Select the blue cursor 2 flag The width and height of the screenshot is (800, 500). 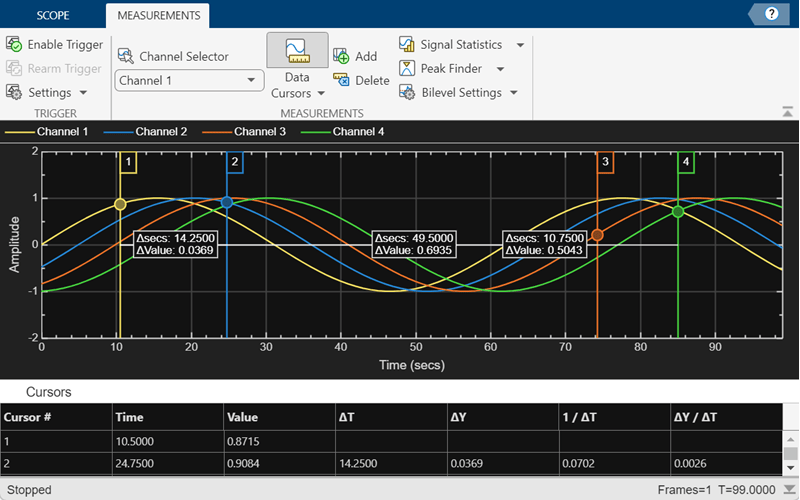pyautogui.click(x=235, y=162)
